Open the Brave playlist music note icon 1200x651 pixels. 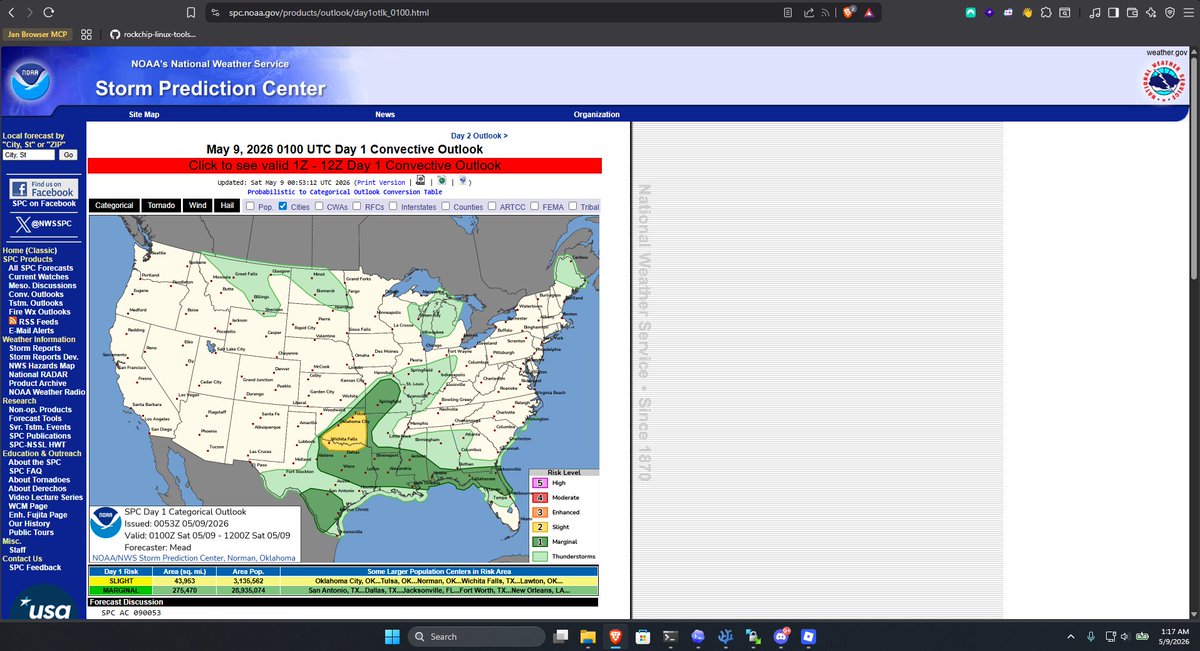(x=1095, y=13)
